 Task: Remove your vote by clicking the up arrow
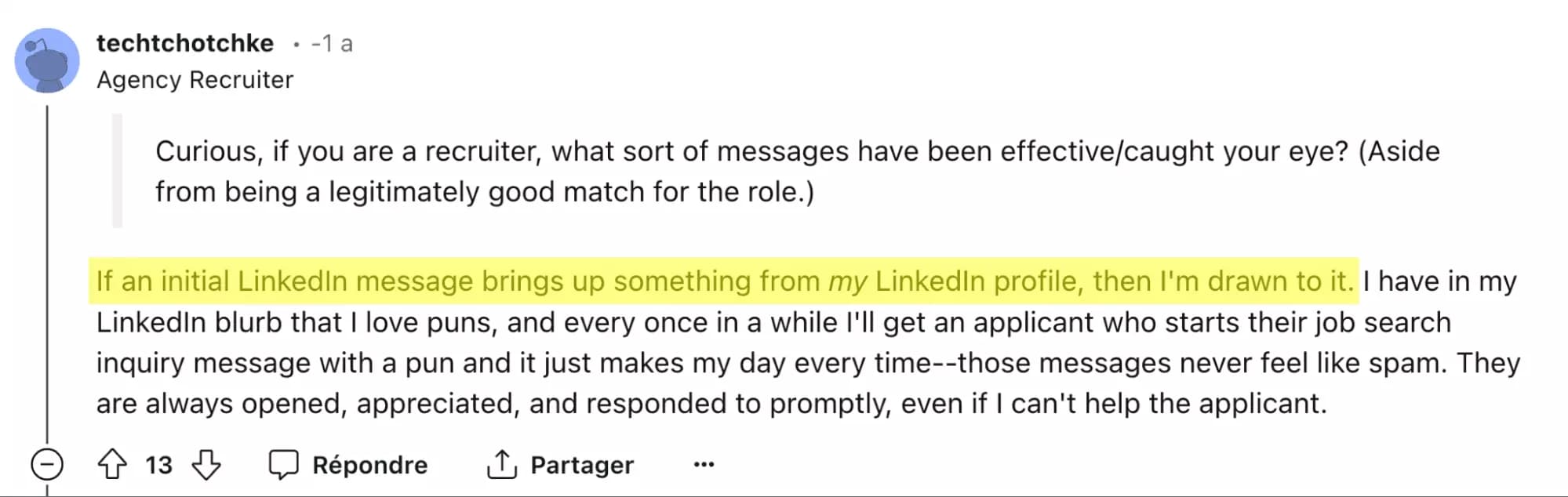point(112,465)
